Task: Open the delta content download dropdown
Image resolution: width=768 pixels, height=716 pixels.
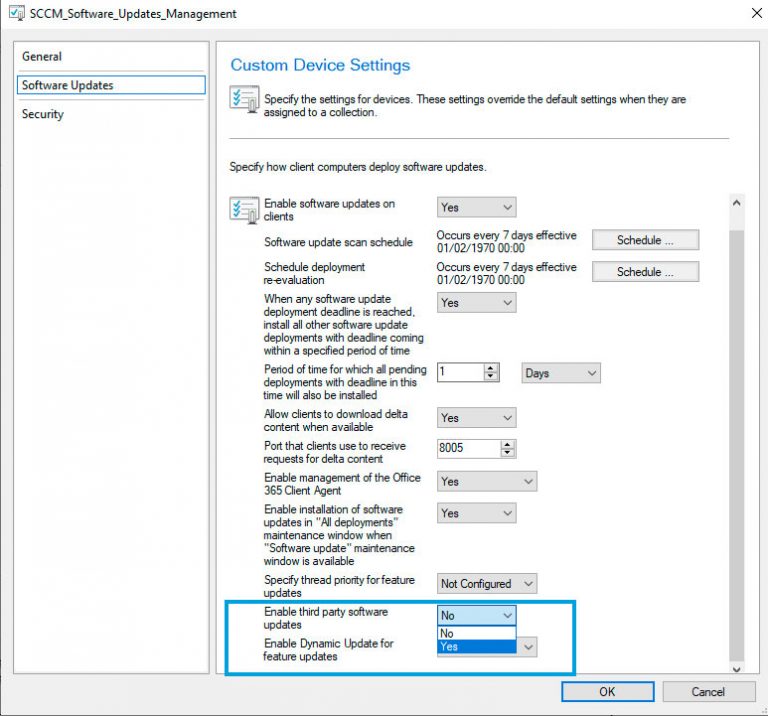Action: (476, 418)
